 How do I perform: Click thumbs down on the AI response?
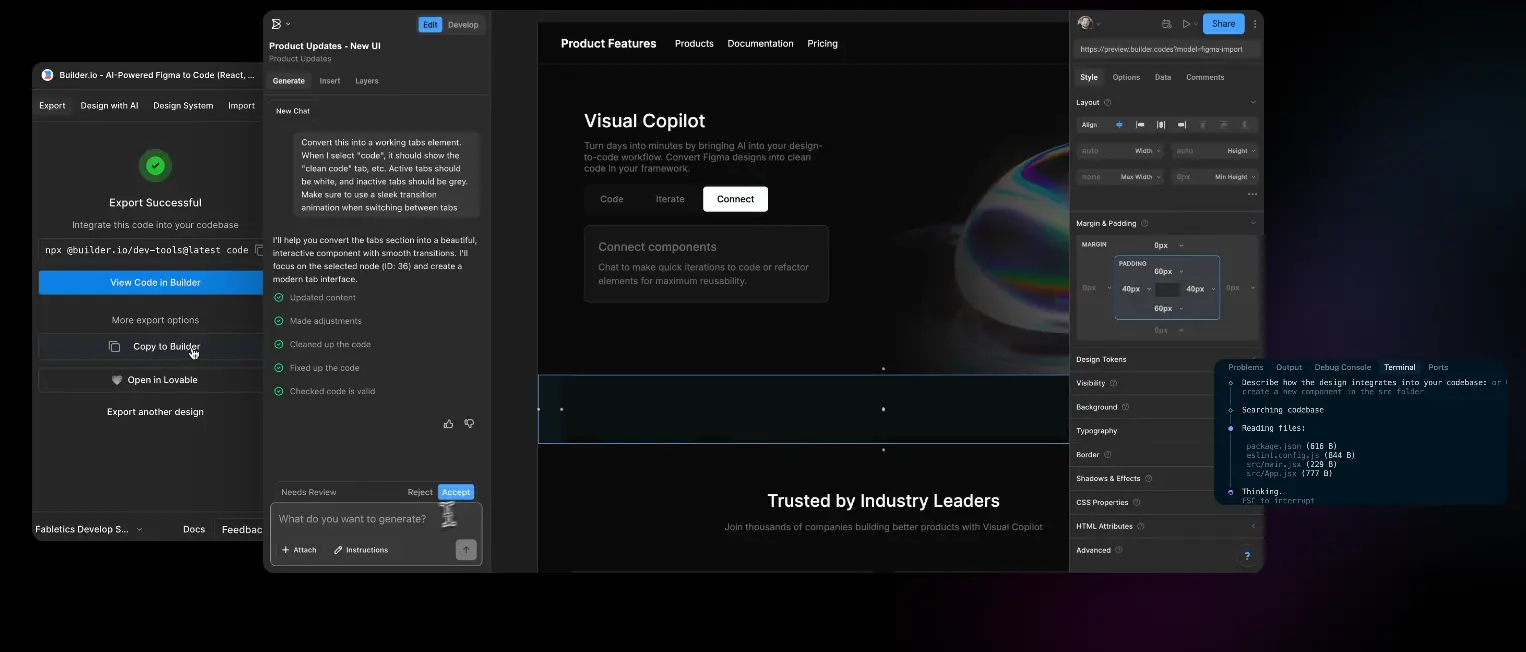[x=469, y=423]
